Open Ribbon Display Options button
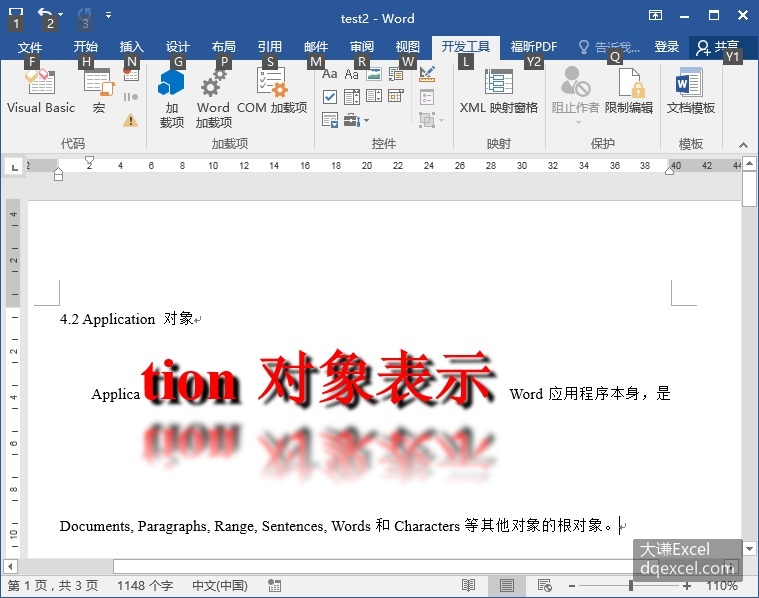The width and height of the screenshot is (759, 598). tap(655, 15)
